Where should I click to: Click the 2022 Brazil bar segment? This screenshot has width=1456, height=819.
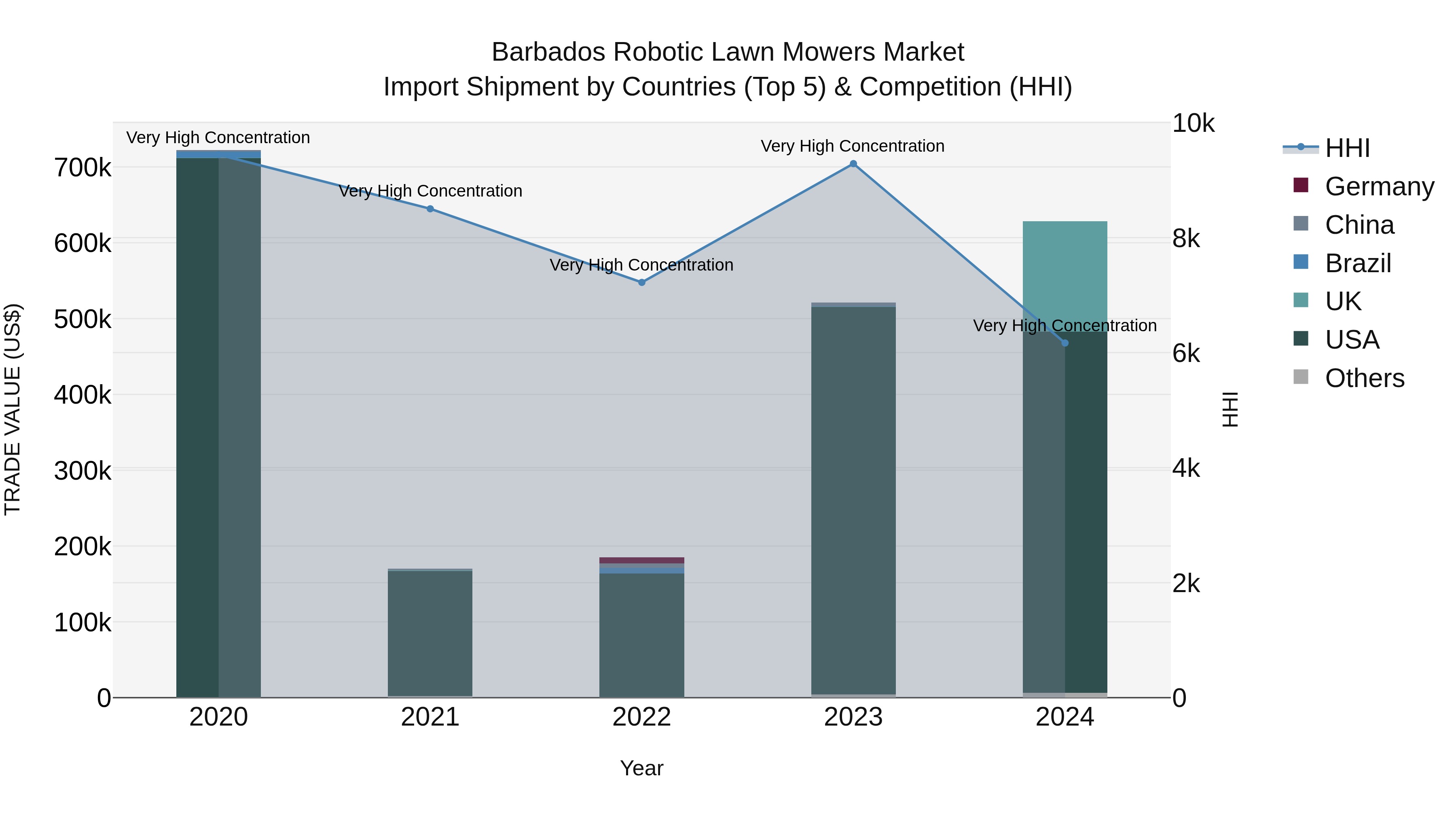tap(641, 571)
